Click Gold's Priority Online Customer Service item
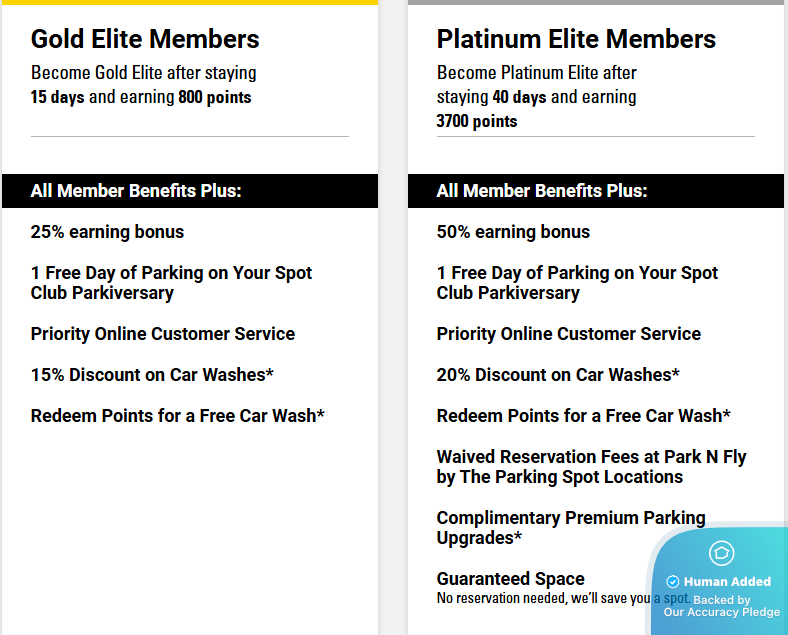788x635 pixels. click(x=163, y=334)
